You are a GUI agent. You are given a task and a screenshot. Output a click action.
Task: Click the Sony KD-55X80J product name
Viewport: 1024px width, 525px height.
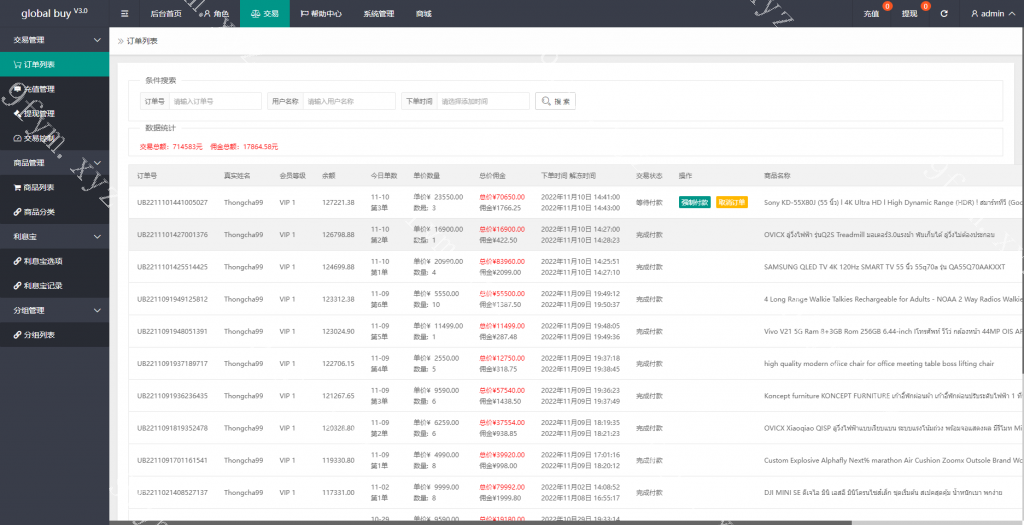click(x=893, y=202)
